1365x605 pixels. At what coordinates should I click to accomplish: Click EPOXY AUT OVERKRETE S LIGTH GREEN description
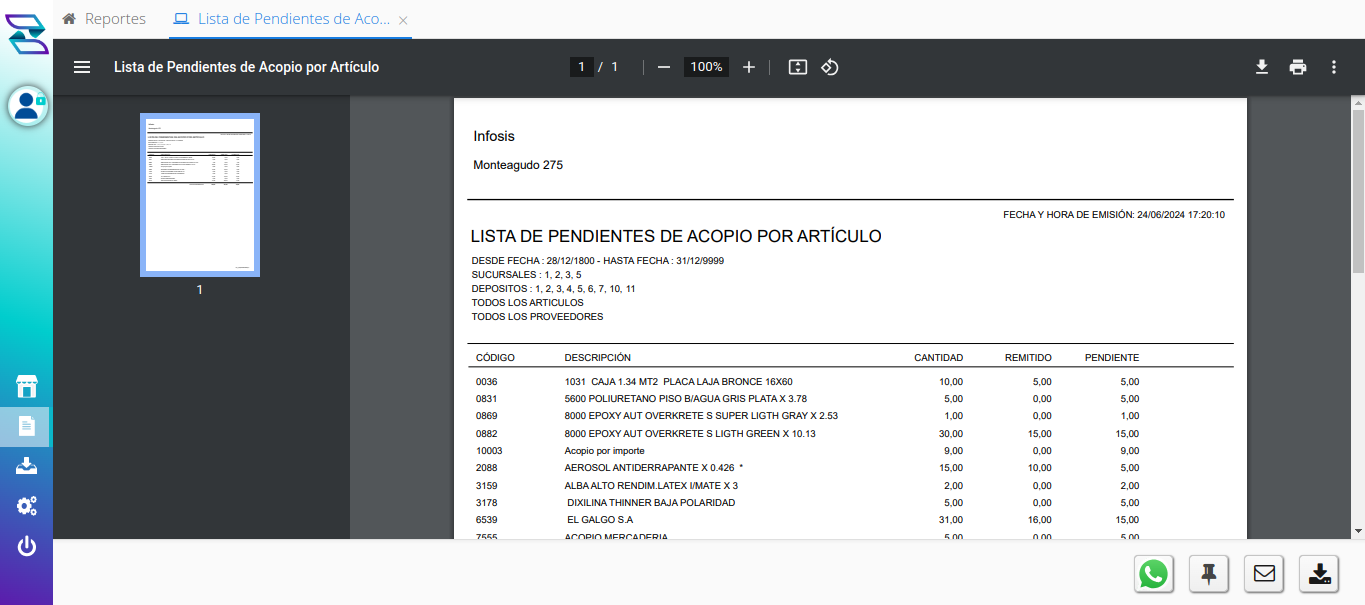(690, 434)
